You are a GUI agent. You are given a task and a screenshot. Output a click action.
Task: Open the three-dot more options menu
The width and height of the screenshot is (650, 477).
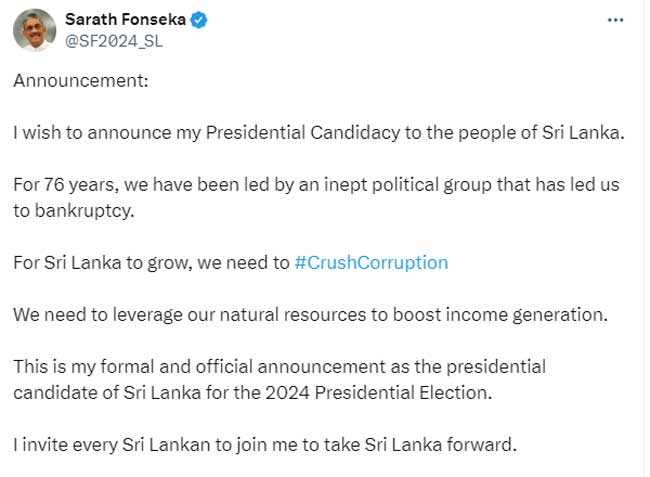(618, 20)
